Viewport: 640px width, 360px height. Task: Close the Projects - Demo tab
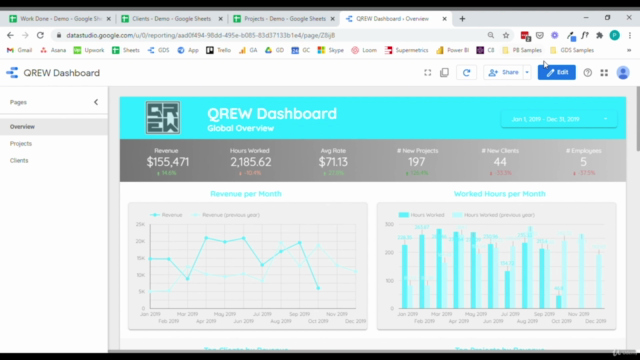pos(332,19)
